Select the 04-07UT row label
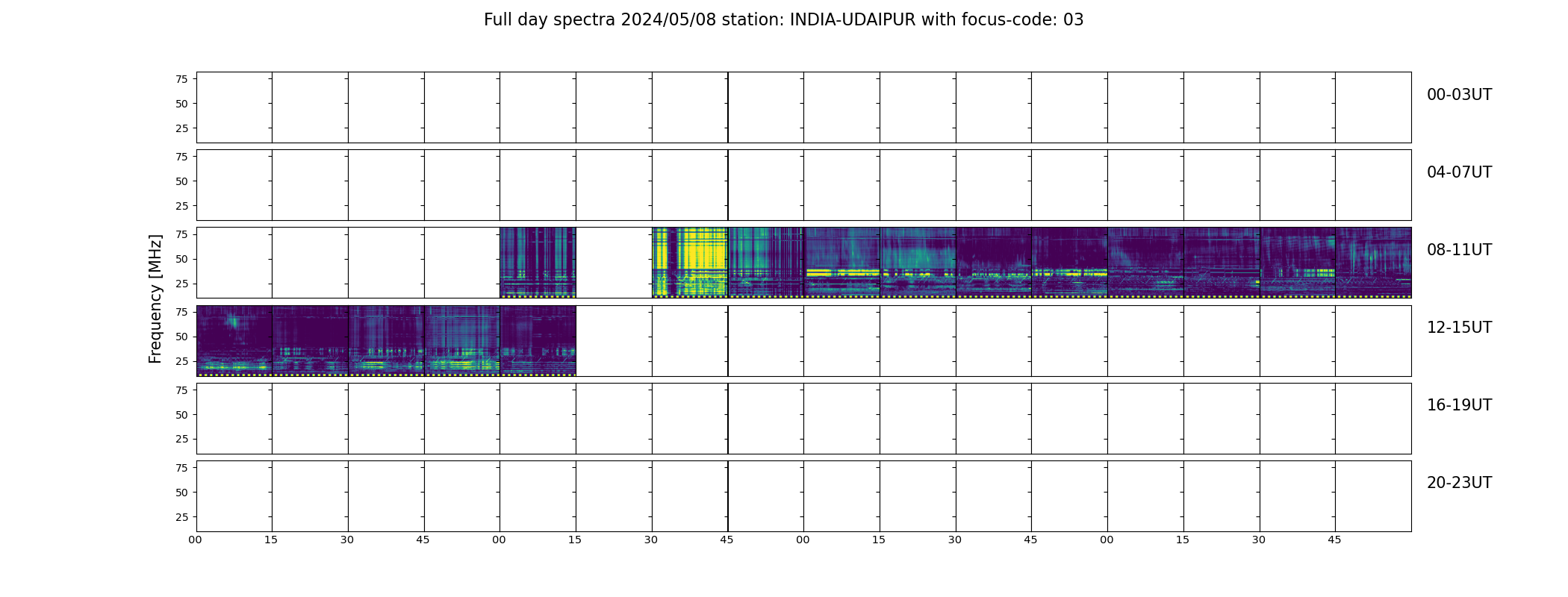 [1459, 172]
